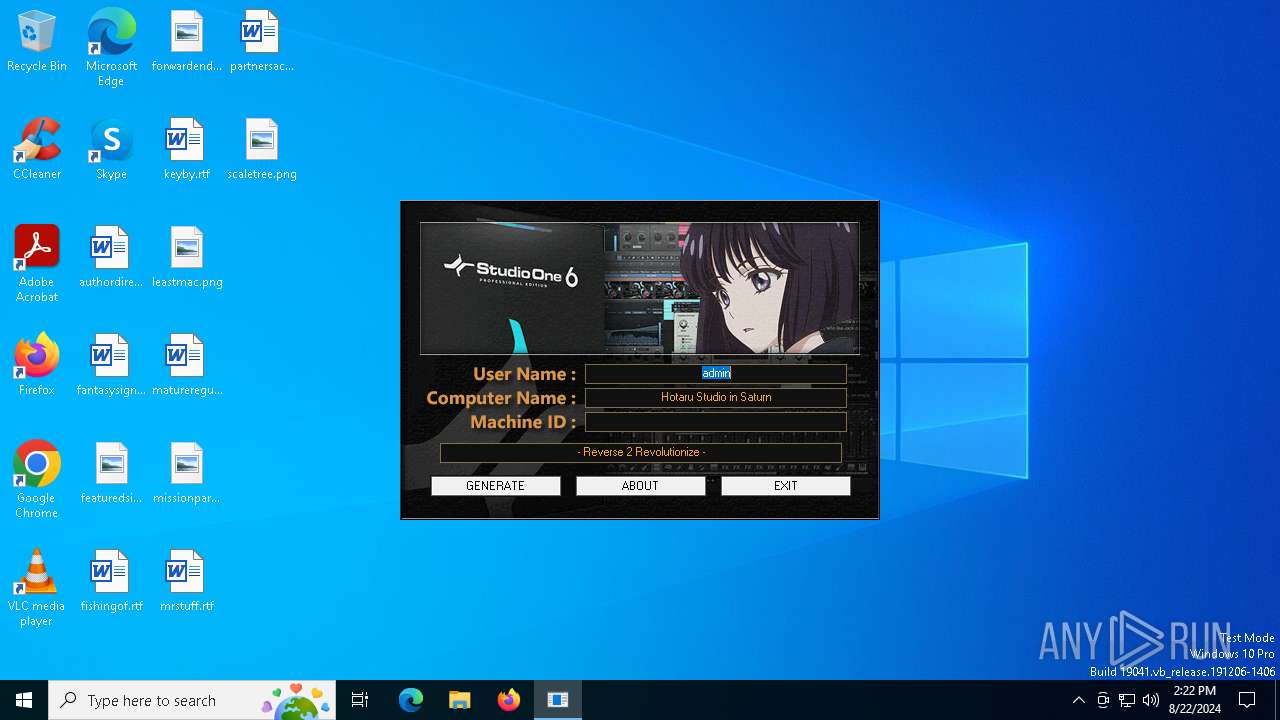Select the leastmac.png file icon

coord(187,258)
